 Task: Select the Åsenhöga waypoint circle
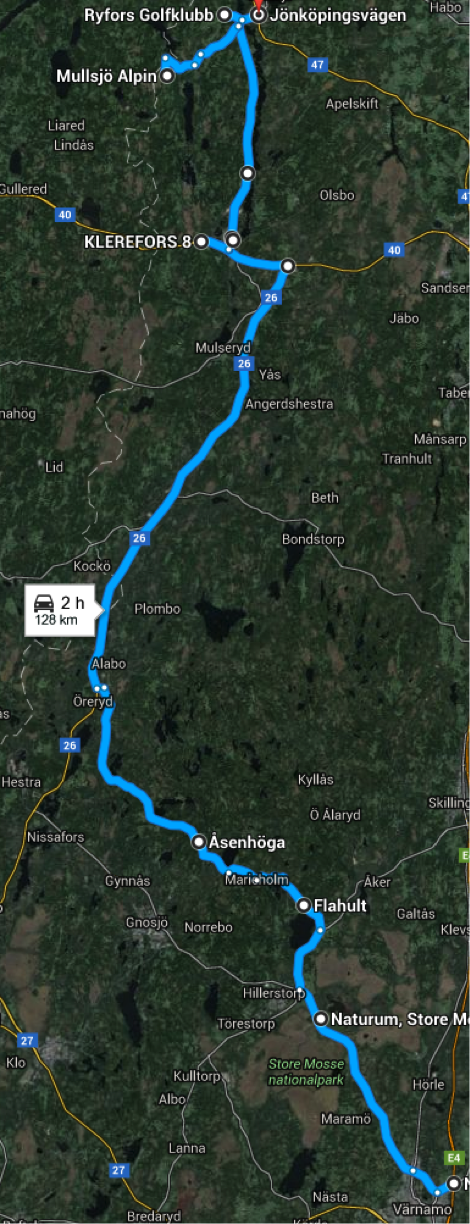click(x=199, y=842)
